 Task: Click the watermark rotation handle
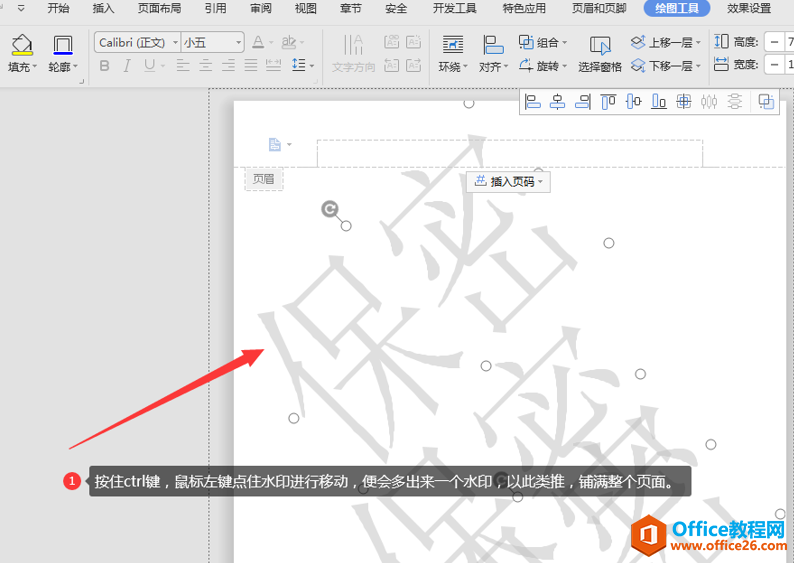pyautogui.click(x=330, y=209)
